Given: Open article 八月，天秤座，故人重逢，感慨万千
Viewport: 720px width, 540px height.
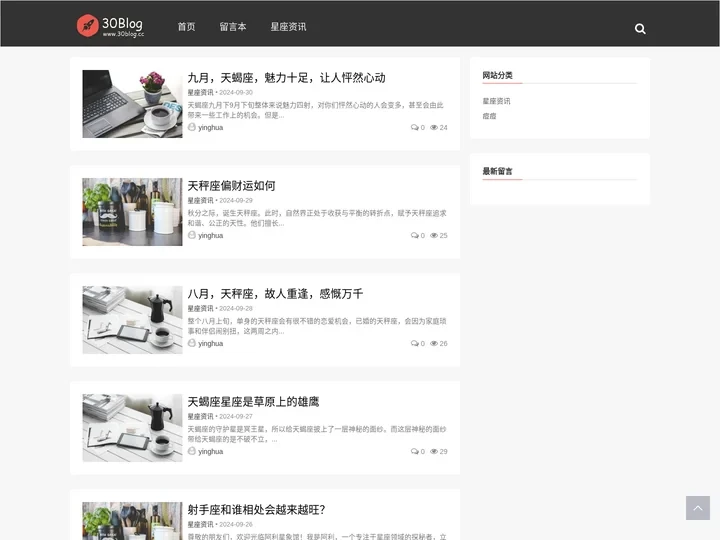Looking at the screenshot, I should tap(276, 293).
